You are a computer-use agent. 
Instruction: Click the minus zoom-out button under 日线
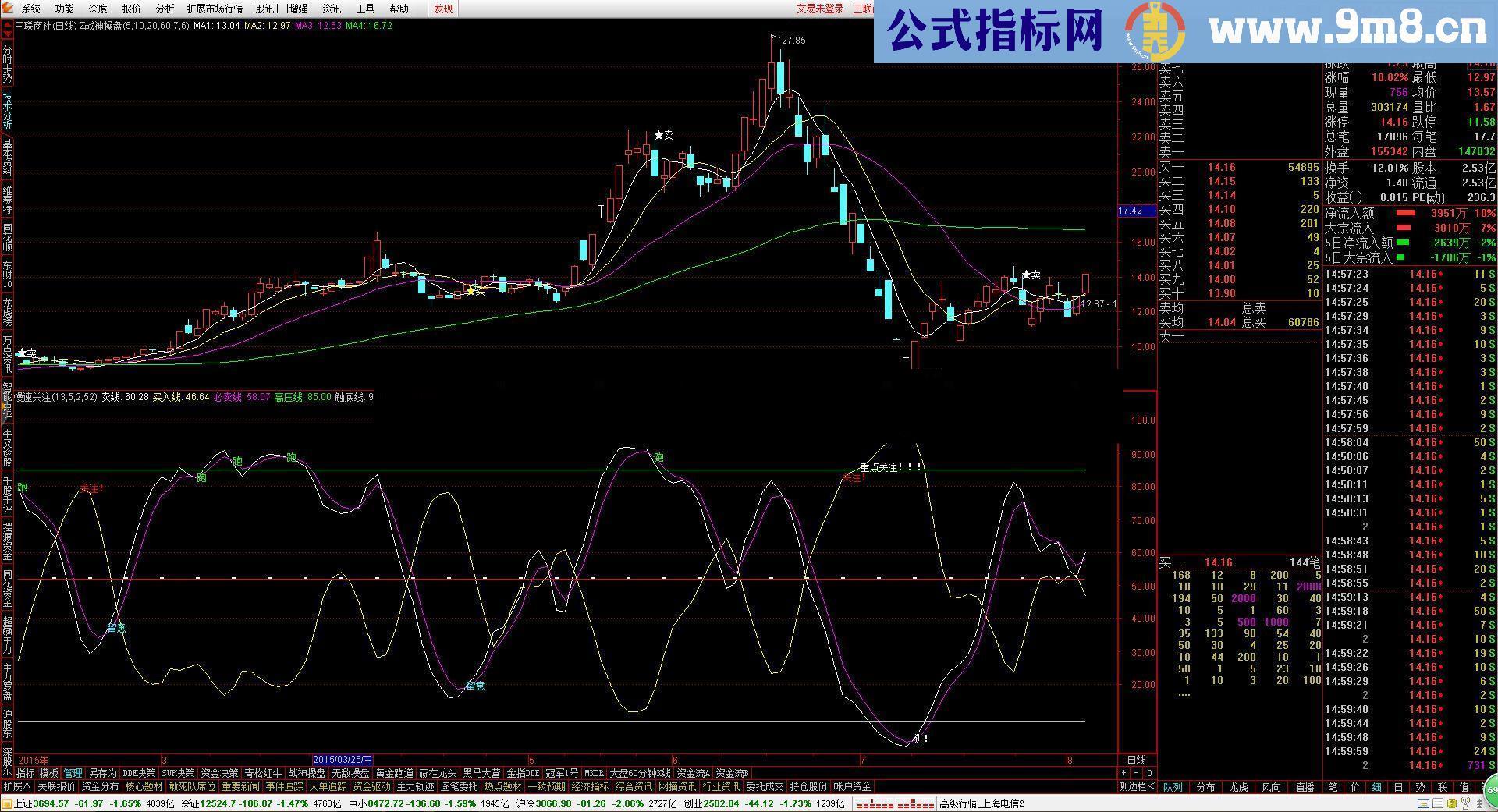(1137, 773)
